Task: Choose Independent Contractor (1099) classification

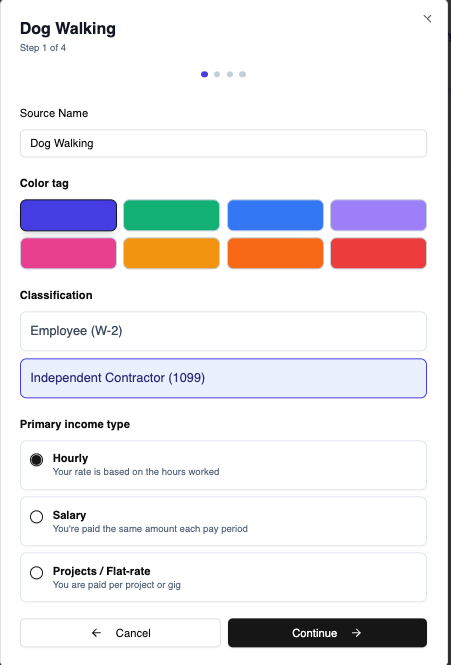Action: (223, 378)
